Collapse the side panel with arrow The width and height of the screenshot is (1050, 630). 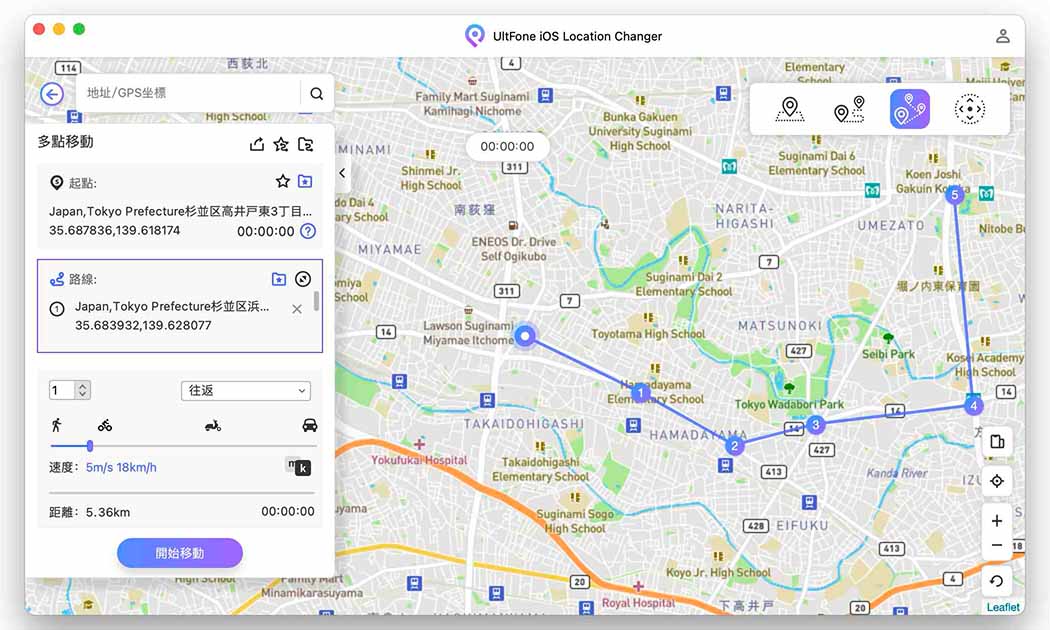pos(342,173)
